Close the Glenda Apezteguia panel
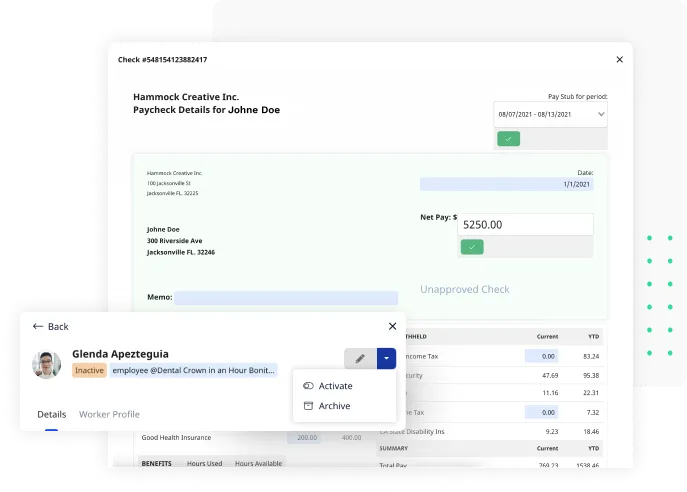The width and height of the screenshot is (687, 492). click(x=392, y=326)
